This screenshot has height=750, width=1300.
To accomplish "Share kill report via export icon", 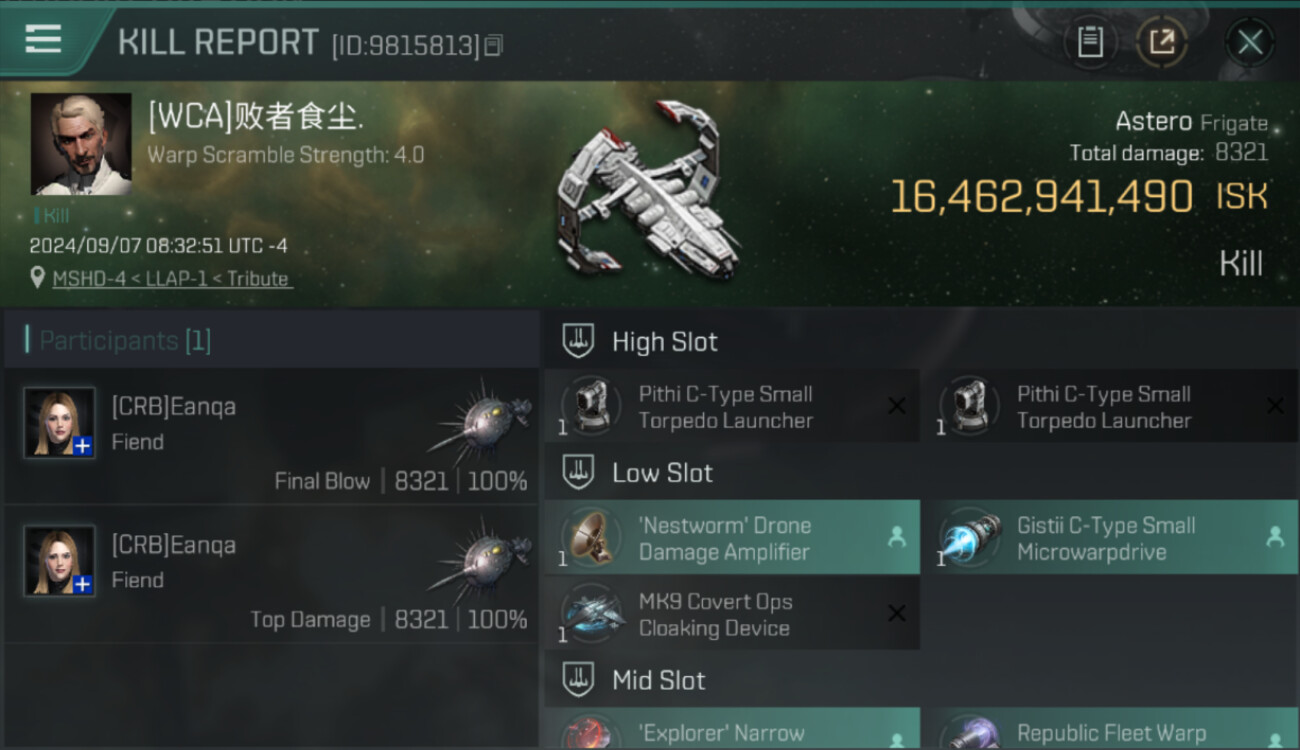I will point(1162,42).
